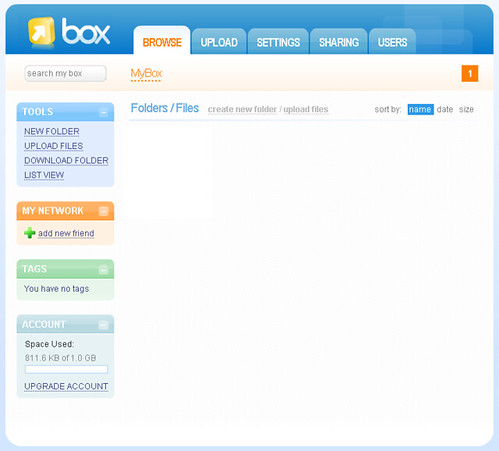Collapse the Tags panel
The width and height of the screenshot is (499, 451).
(104, 269)
